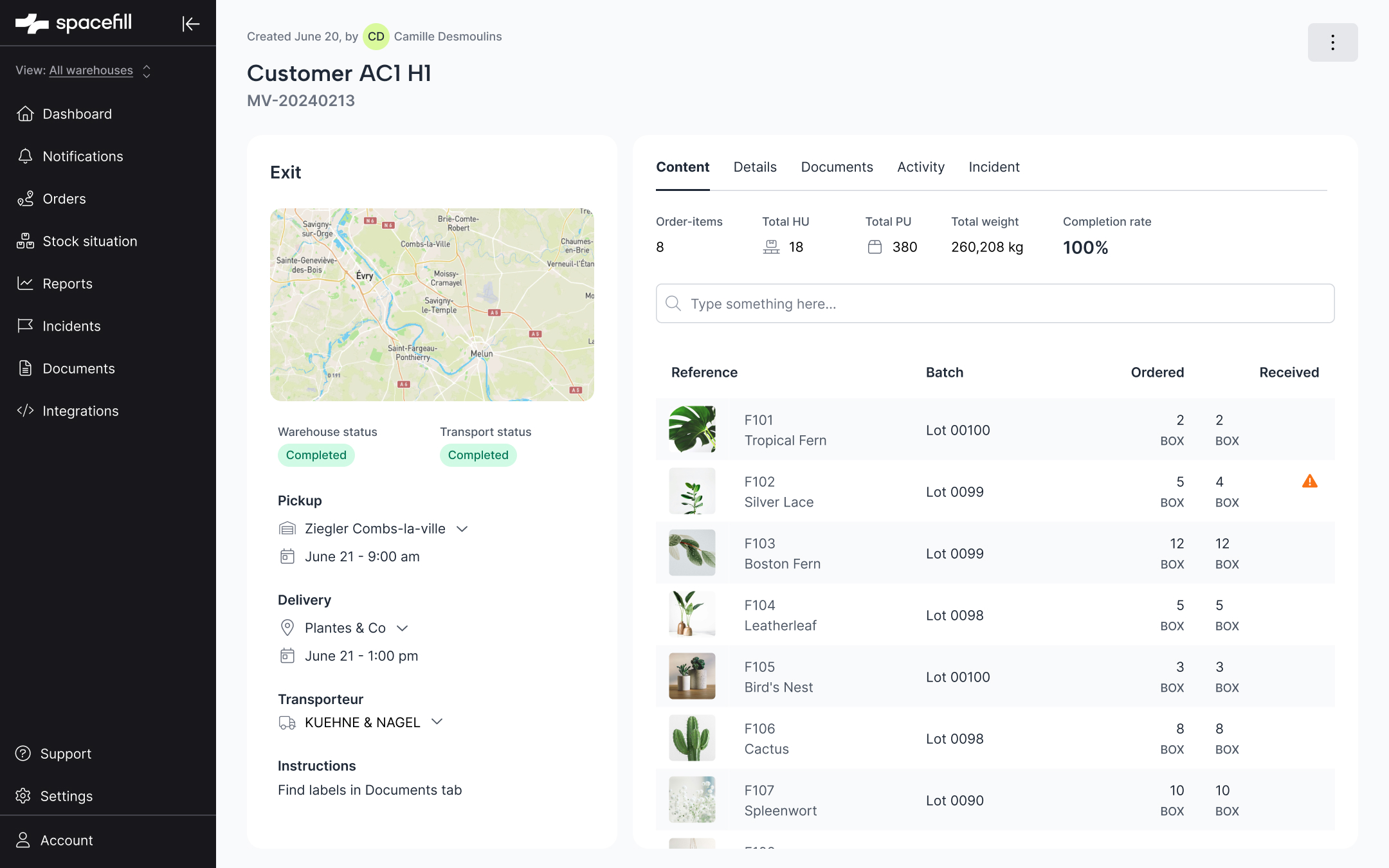Screen dimensions: 1389x868
Task: Expand Ziegler Combs-la-ville pickup details
Action: [462, 529]
